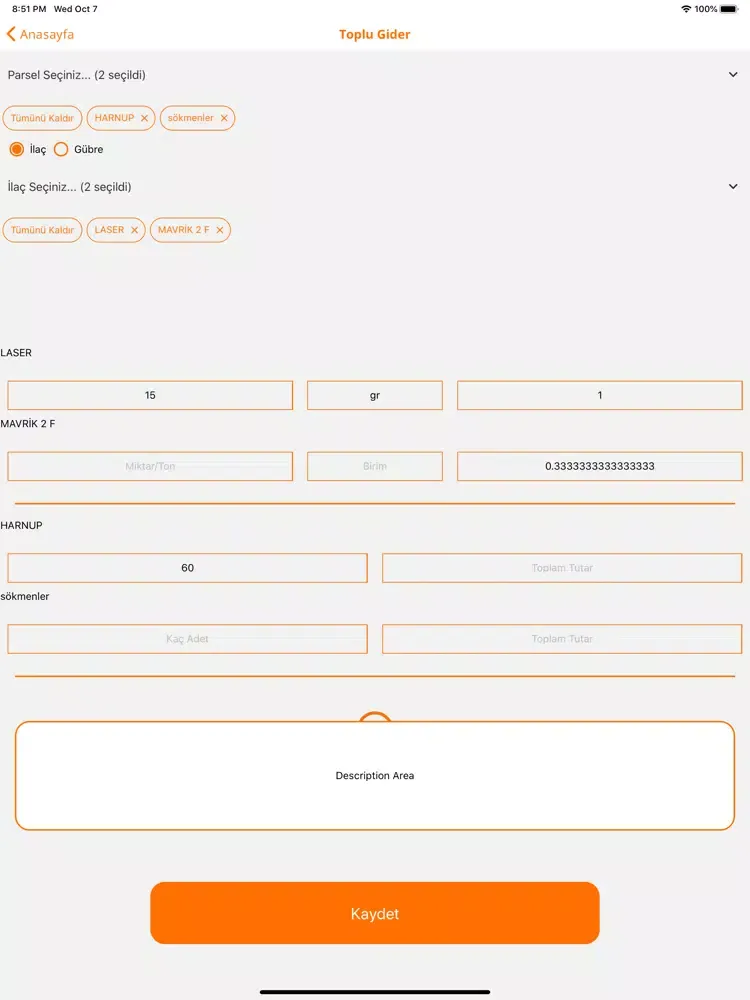Tap the MAVRİK 2 F chip label
The height and width of the screenshot is (1000, 750).
pos(184,230)
